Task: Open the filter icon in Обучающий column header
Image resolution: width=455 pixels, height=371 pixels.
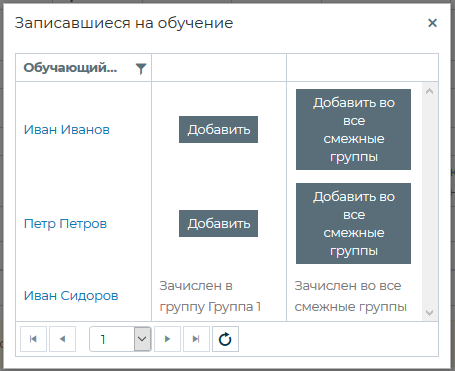Action: coord(141,68)
